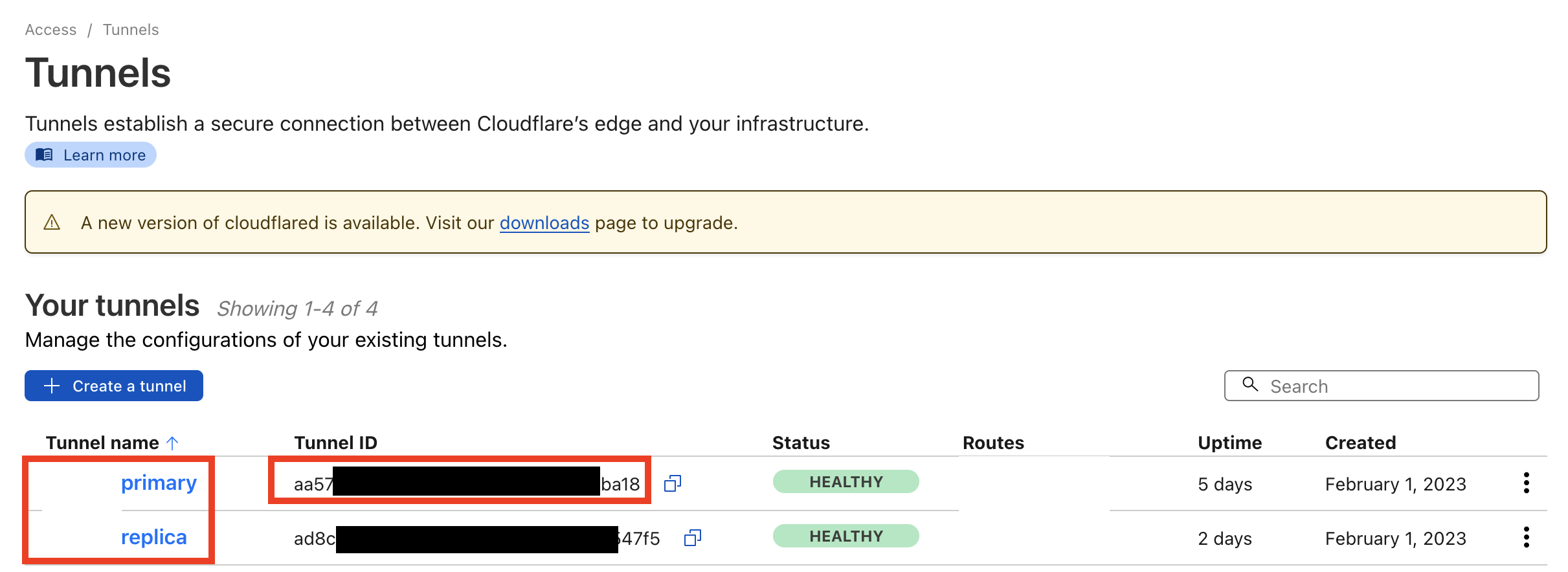Toggle sort arrow next to Tunnel name
This screenshot has width=1568, height=572.
tap(172, 443)
